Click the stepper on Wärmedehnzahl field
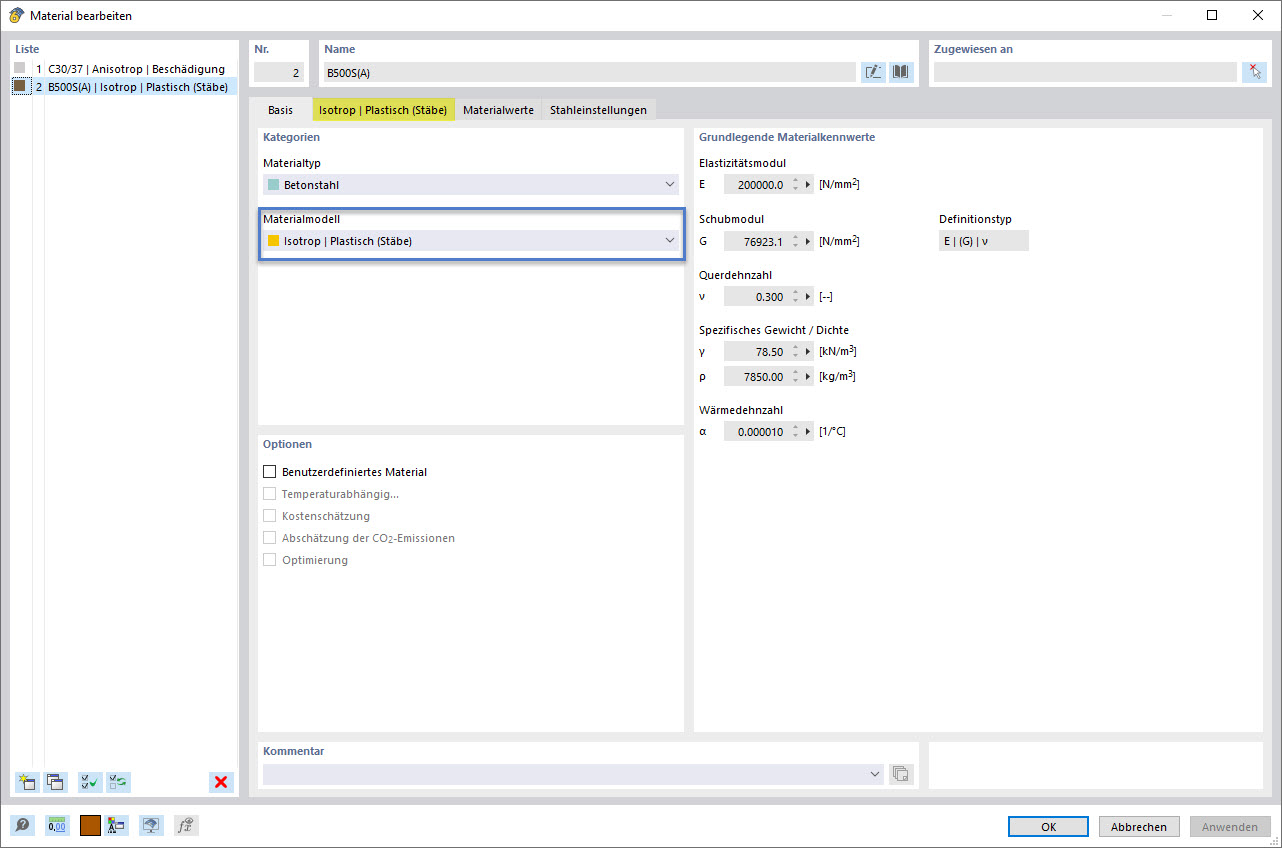Viewport: 1282px width, 848px height. tap(795, 432)
